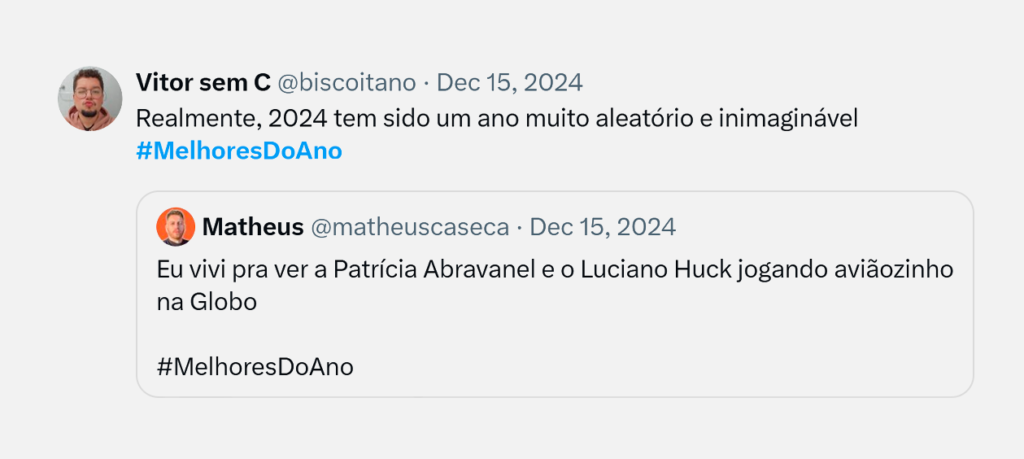Open the main tweet's Dec 15, 2024 timestamp
Viewport: 1024px width, 459px height.
pos(510,82)
